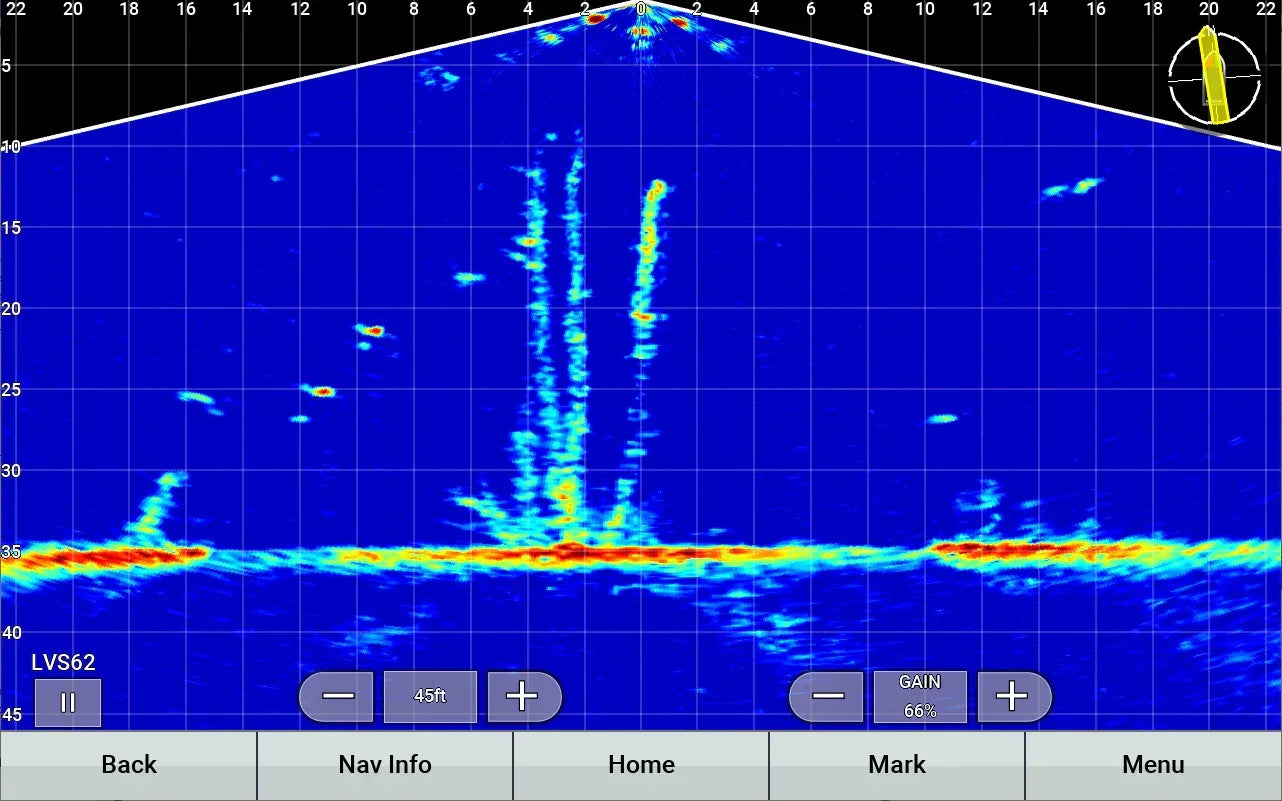Tap the red fish return near 21 ft depth

(x=373, y=330)
